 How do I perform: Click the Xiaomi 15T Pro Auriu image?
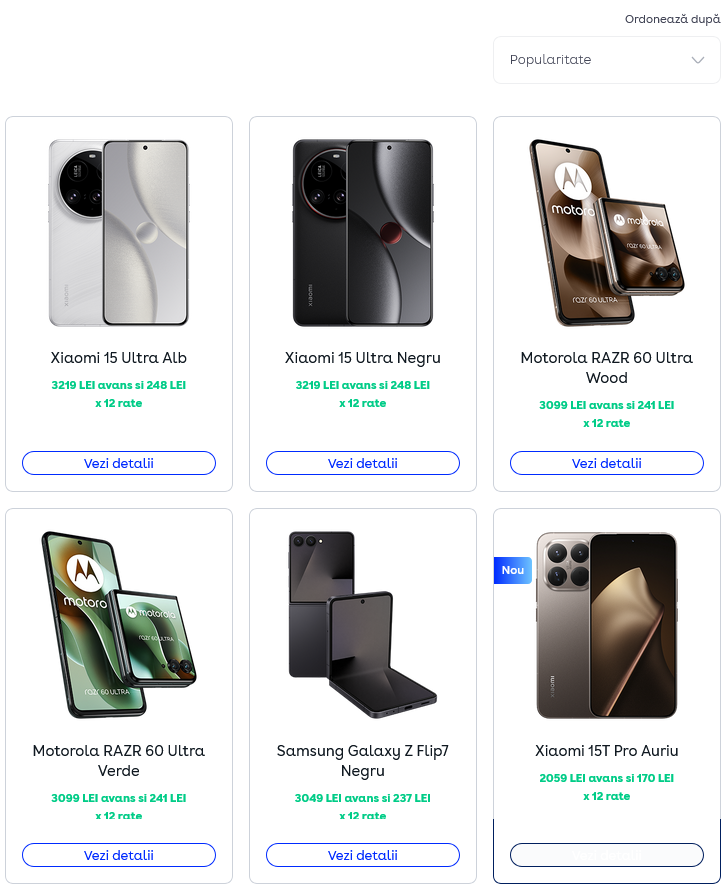607,625
